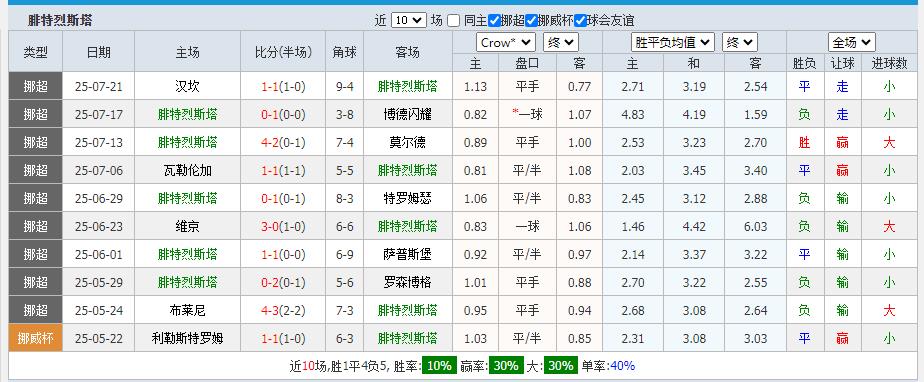Open home team 维京 link
This screenshot has width=924, height=382.
(x=187, y=226)
